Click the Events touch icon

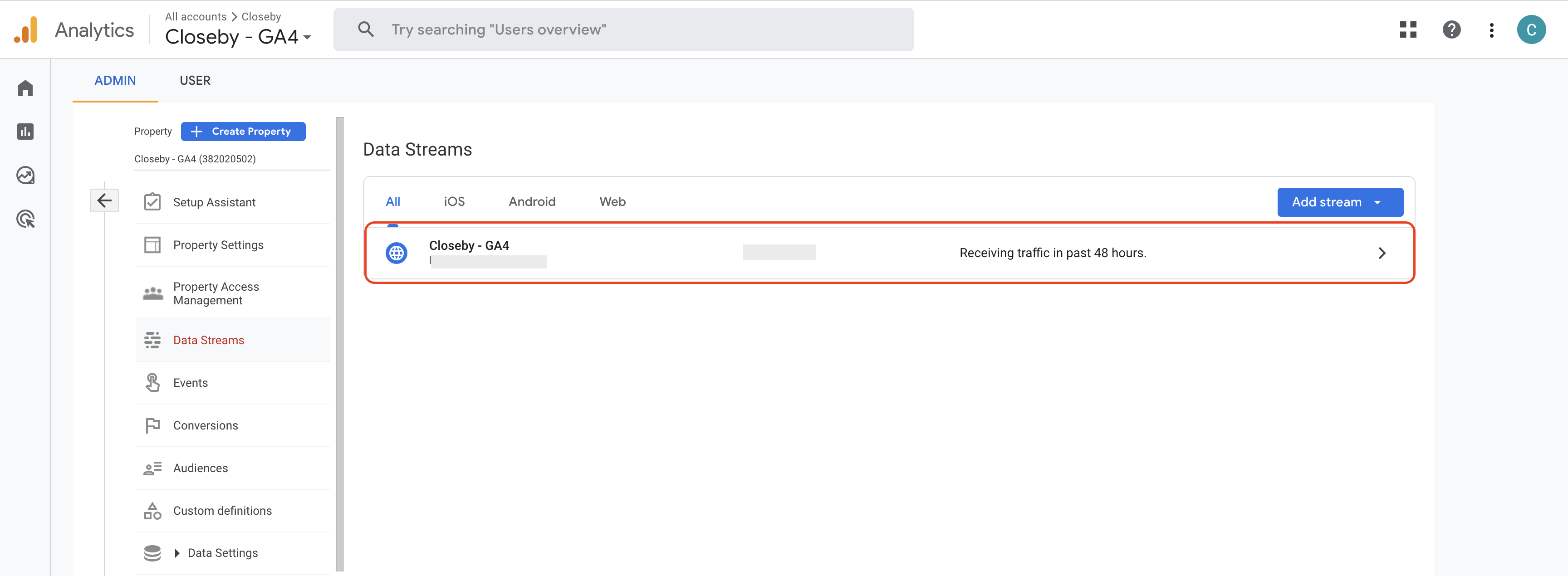tap(152, 383)
